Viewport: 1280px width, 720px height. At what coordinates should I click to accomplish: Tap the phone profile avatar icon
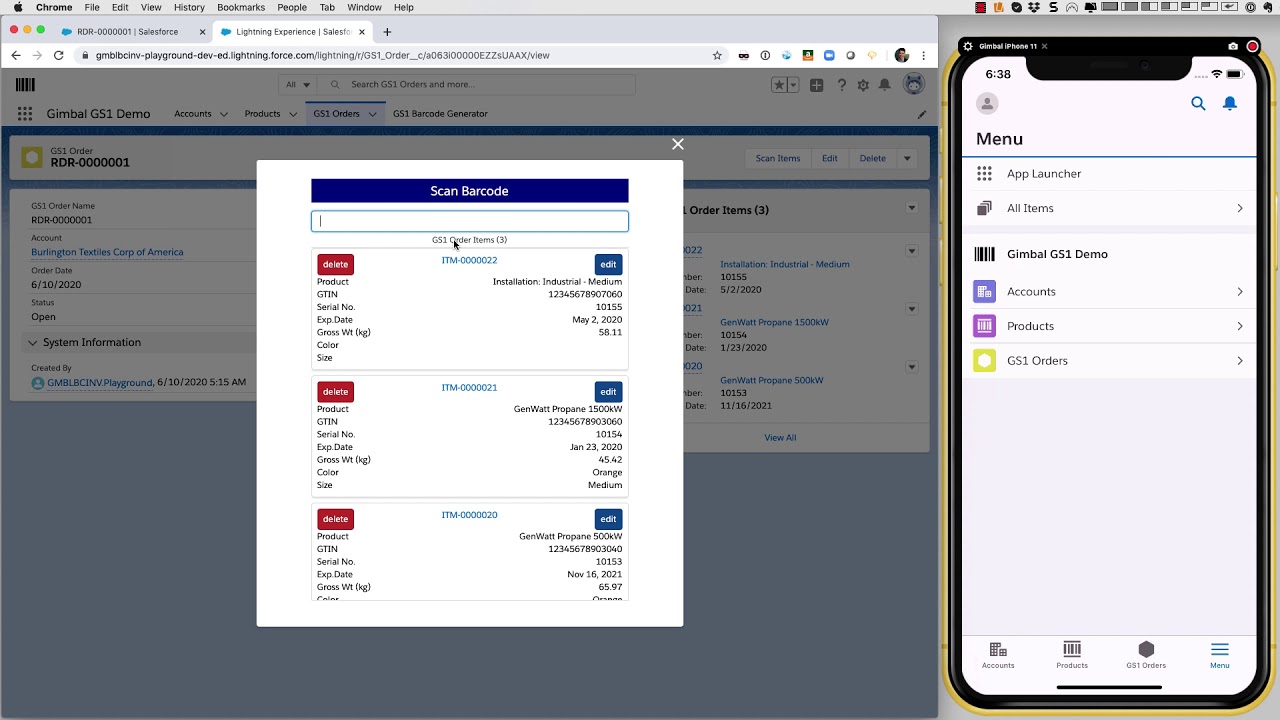[987, 103]
